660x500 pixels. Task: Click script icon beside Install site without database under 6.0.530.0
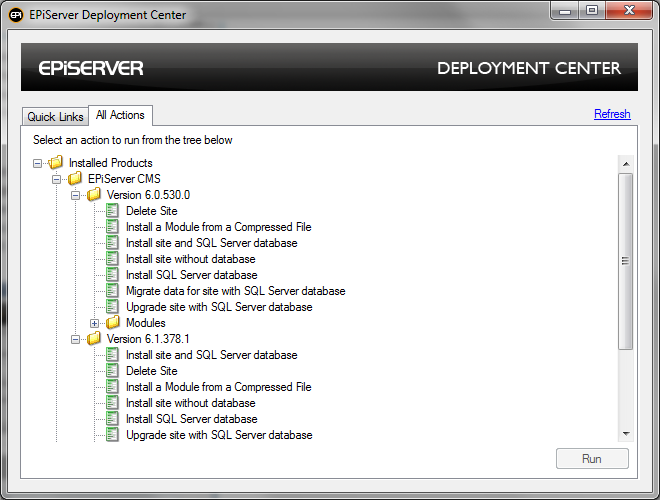click(x=113, y=259)
